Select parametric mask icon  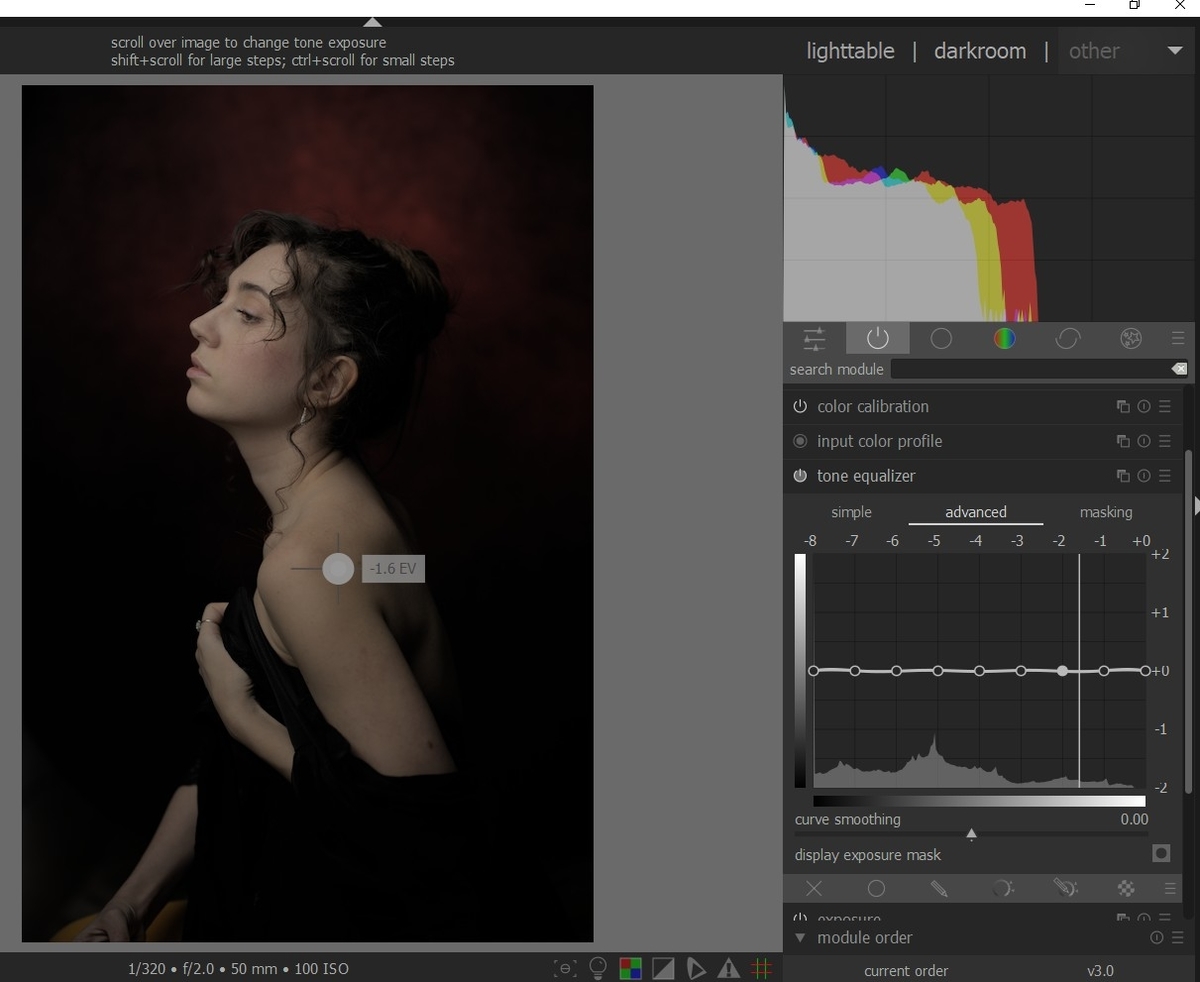pyautogui.click(x=1002, y=888)
